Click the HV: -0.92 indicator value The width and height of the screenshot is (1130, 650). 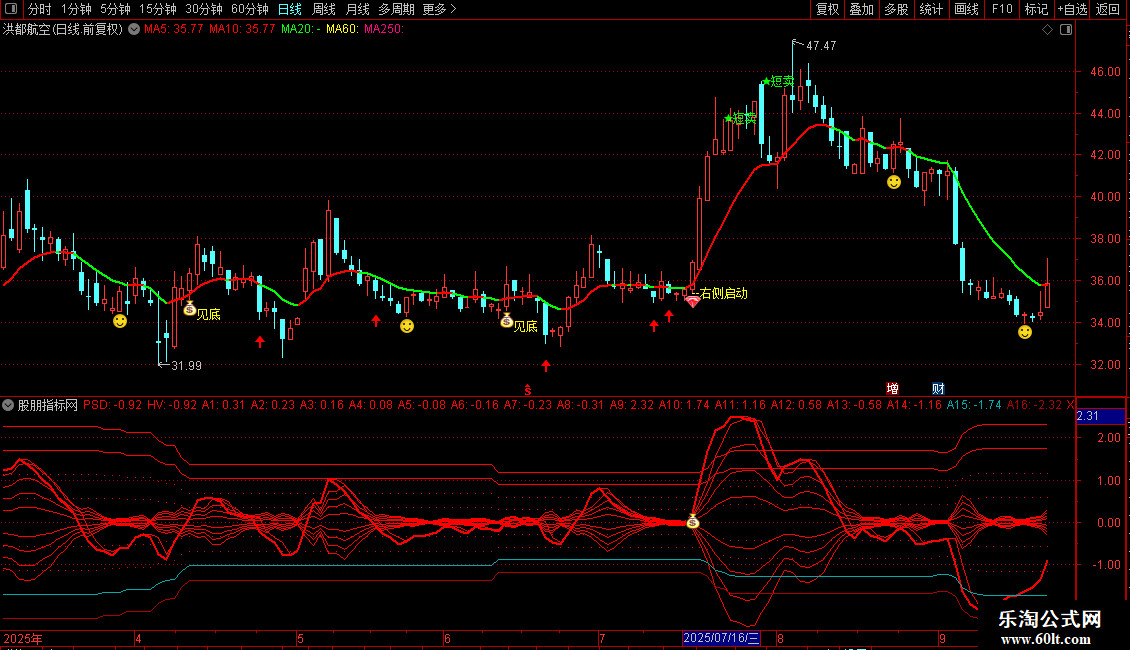click(x=172, y=405)
